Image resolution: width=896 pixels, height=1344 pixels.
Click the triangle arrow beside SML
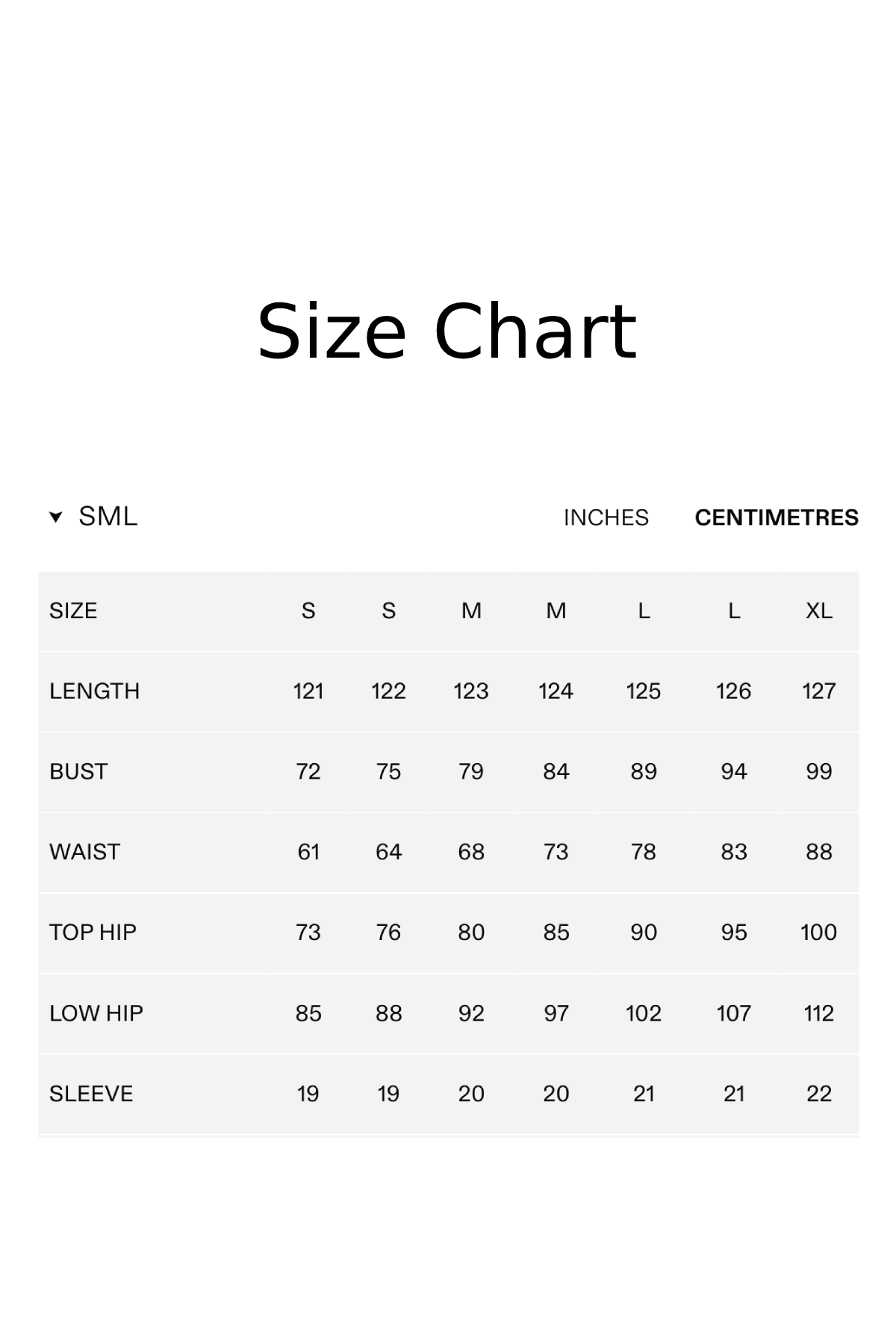[55, 517]
